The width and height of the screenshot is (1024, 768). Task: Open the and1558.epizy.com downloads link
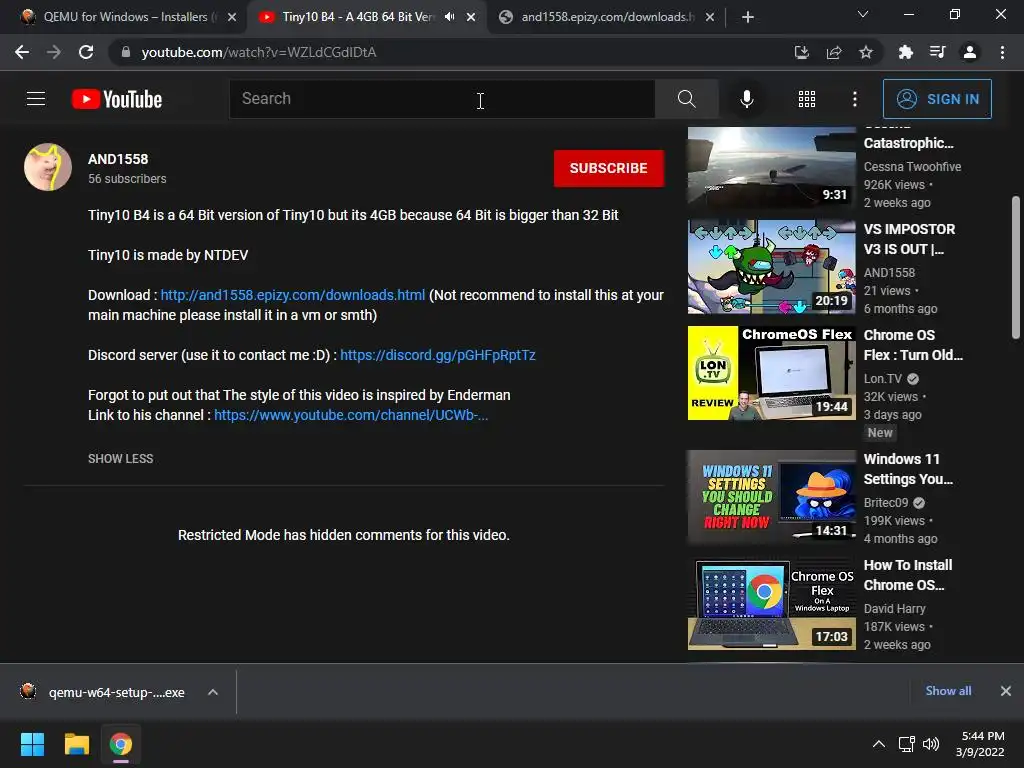click(293, 295)
